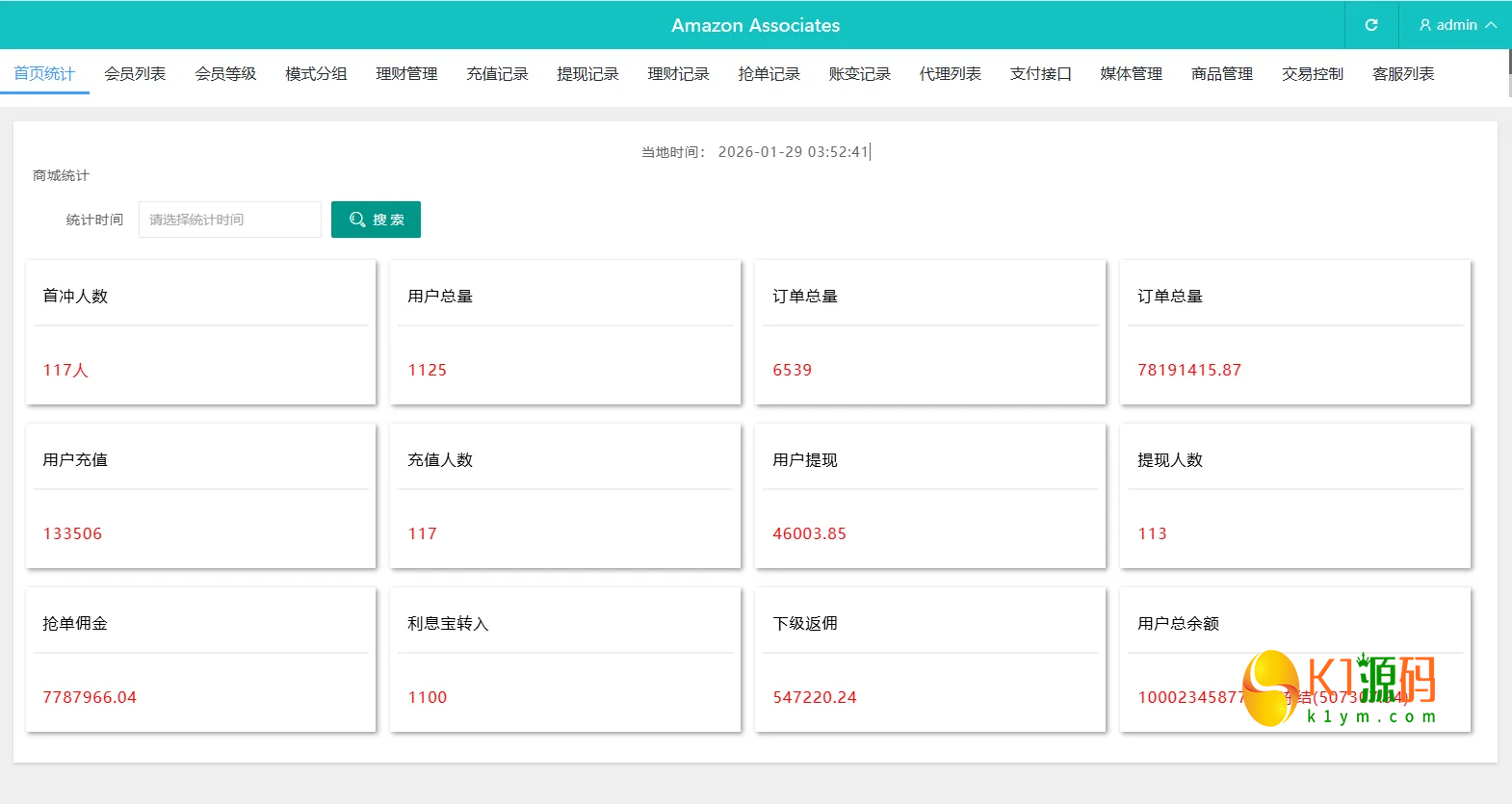
Task: Click the 用户充值 card title
Action: (x=75, y=459)
